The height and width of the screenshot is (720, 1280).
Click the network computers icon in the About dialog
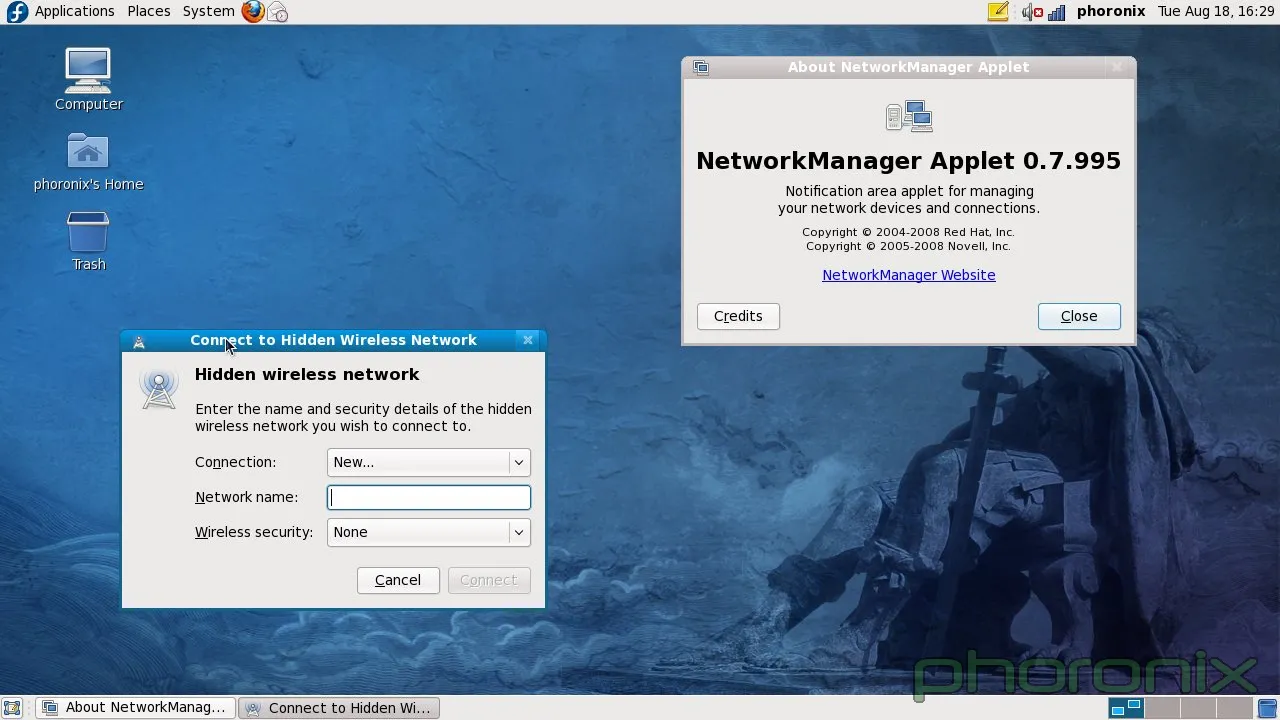pyautogui.click(x=909, y=116)
